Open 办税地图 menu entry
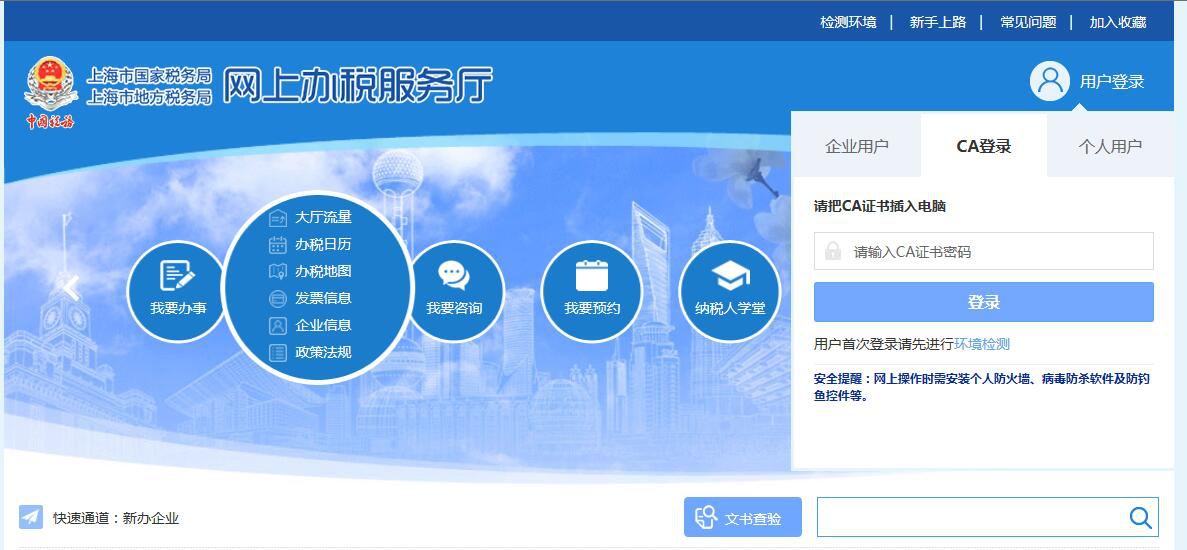 coord(322,271)
